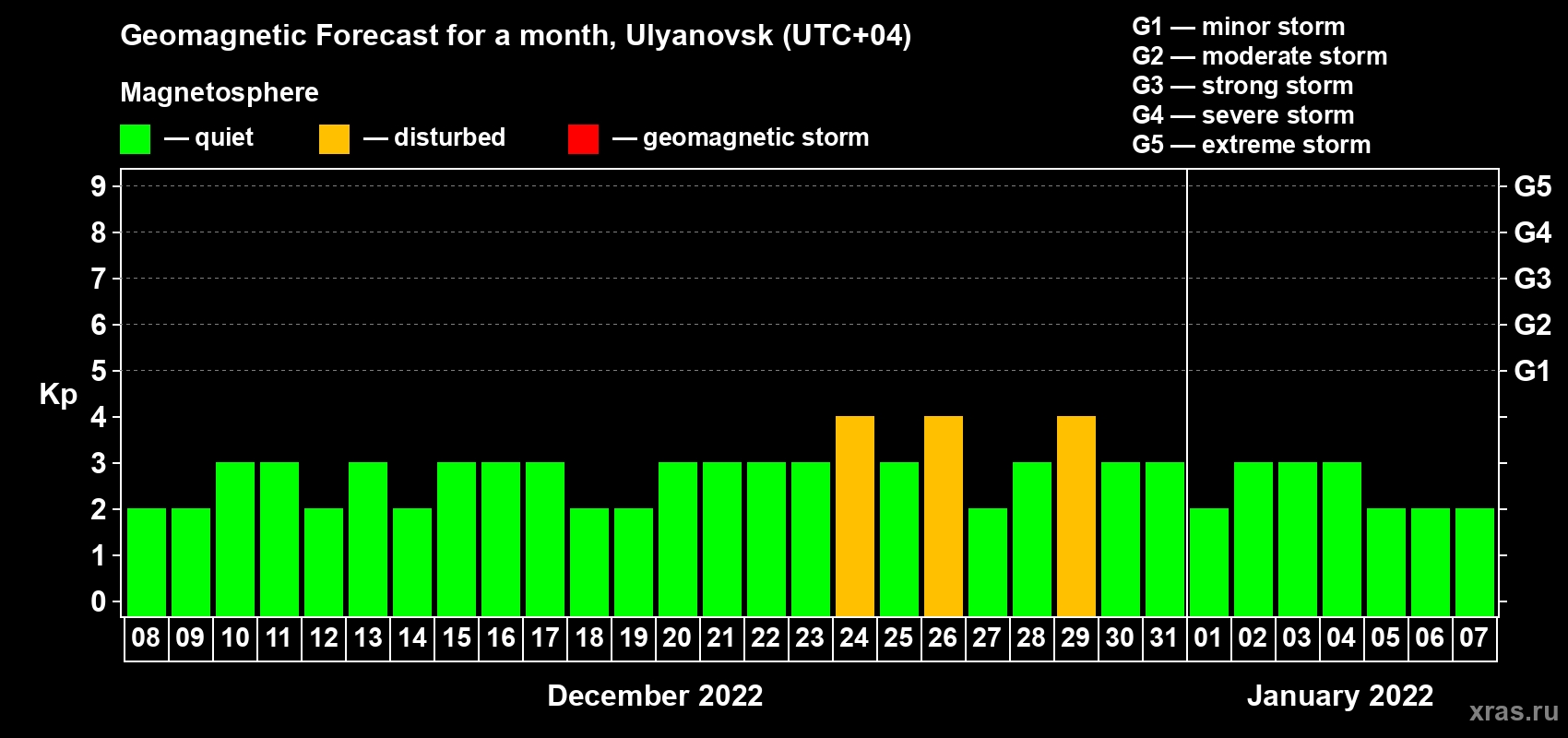Click the G3 — strong storm legend text

1242,86
